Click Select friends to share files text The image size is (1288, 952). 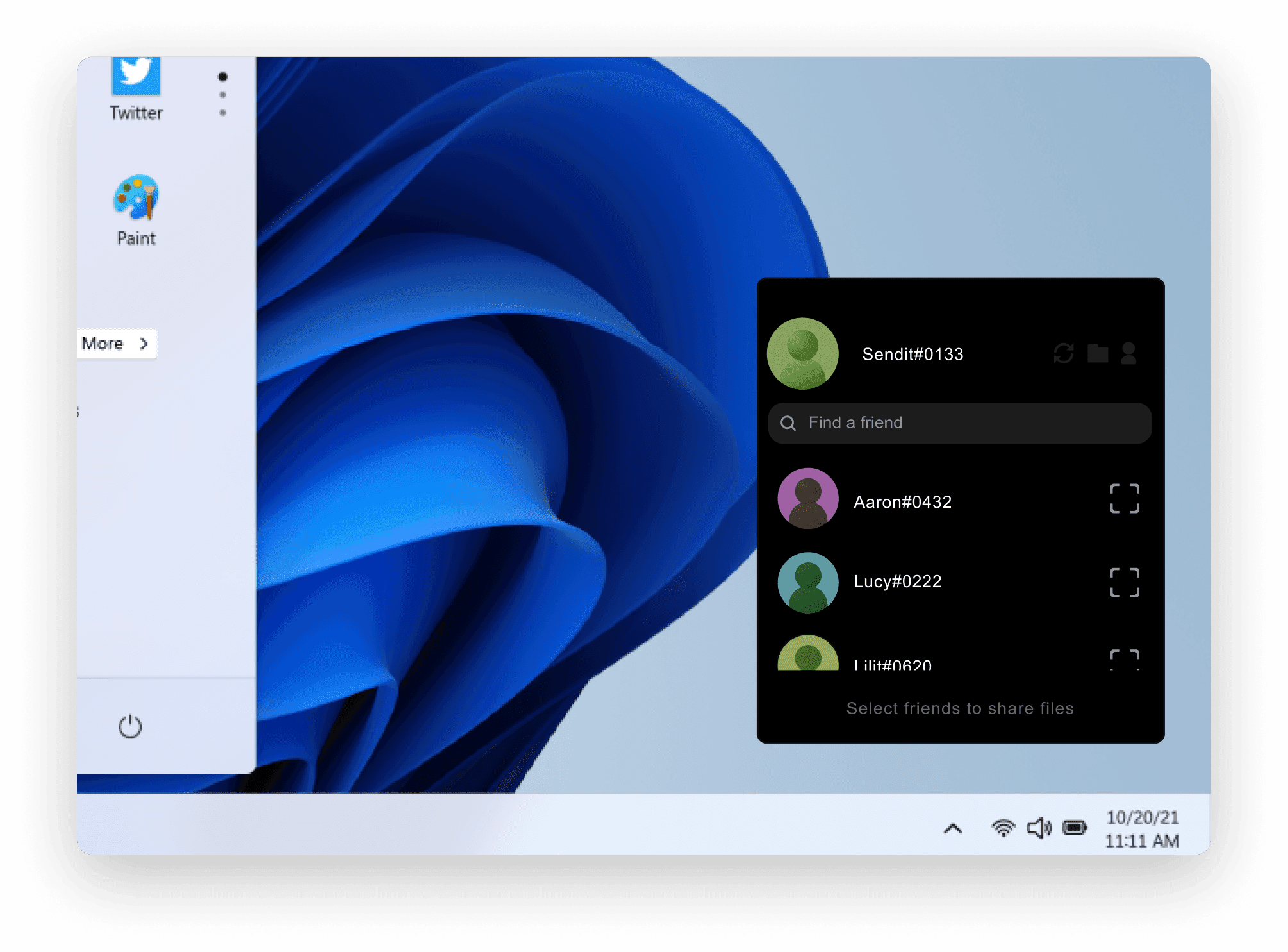(960, 708)
